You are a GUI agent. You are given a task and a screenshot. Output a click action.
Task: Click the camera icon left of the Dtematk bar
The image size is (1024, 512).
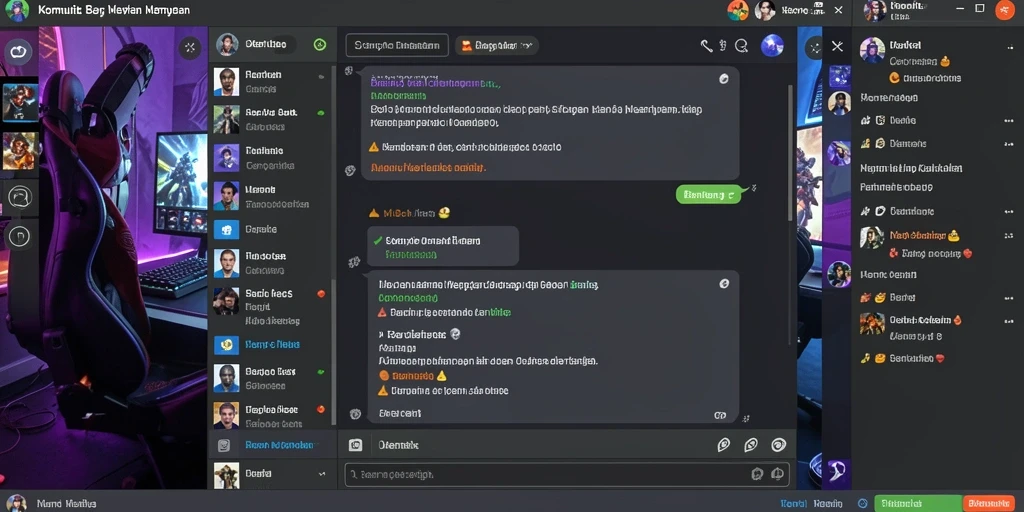[355, 445]
